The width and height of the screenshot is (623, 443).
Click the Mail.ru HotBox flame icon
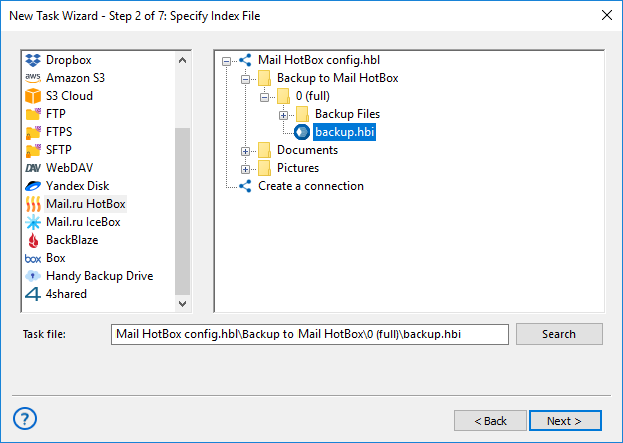click(x=33, y=204)
